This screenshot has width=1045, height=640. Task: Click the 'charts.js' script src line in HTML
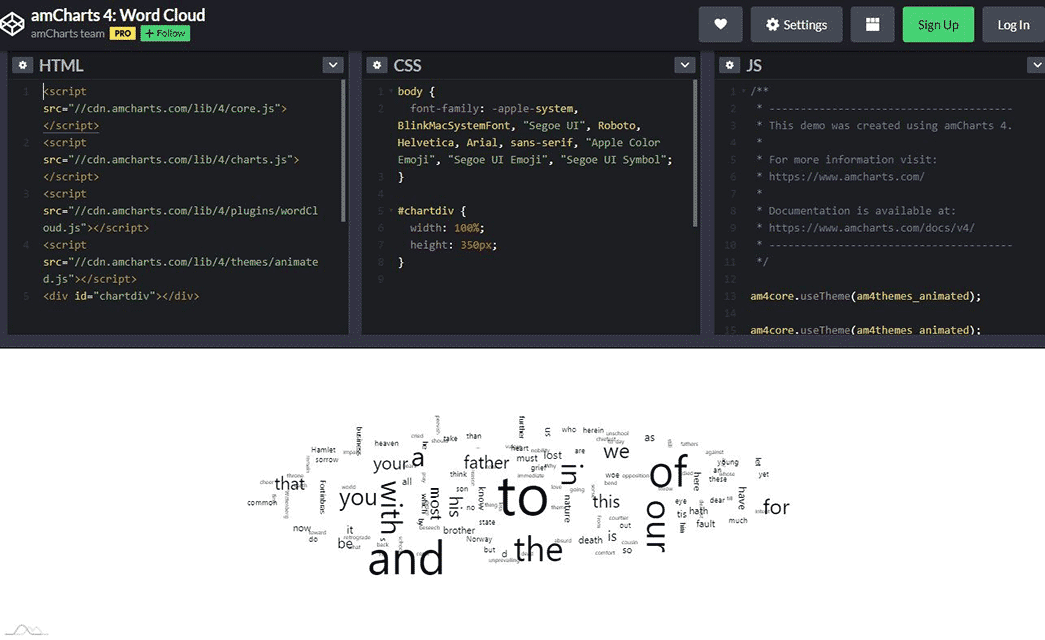coord(171,159)
